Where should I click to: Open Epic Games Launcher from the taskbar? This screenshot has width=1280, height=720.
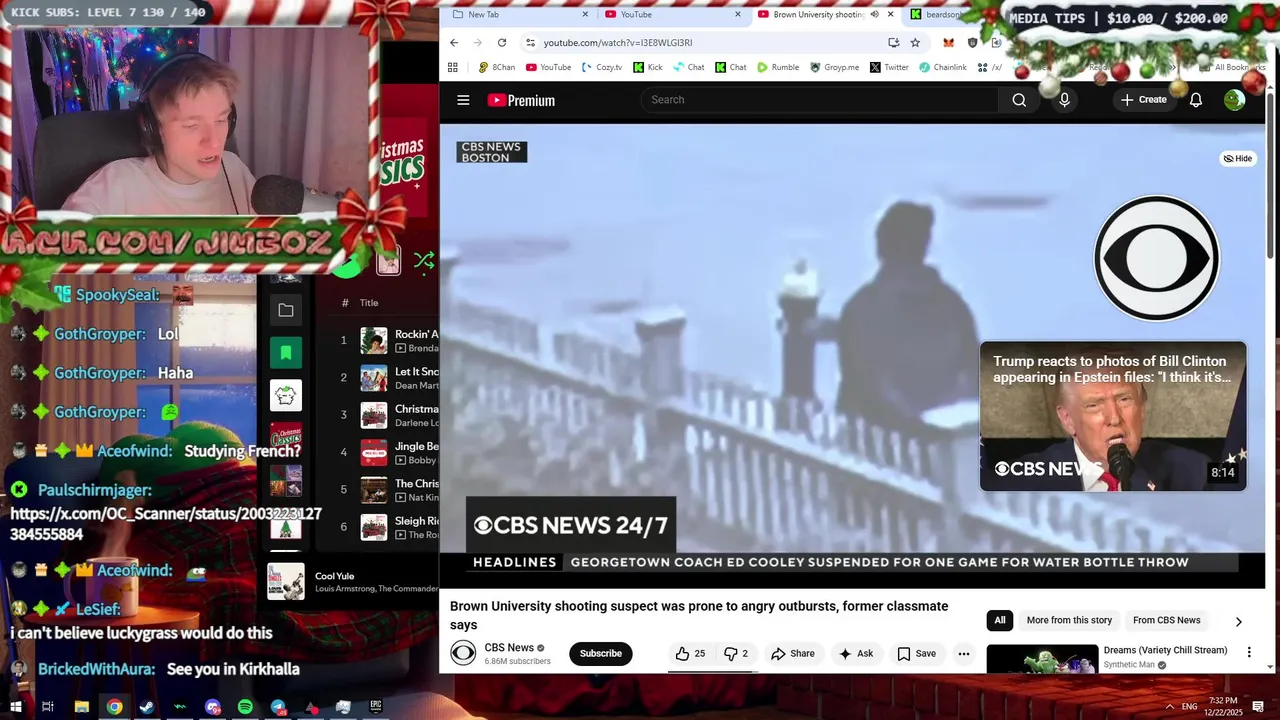(376, 707)
